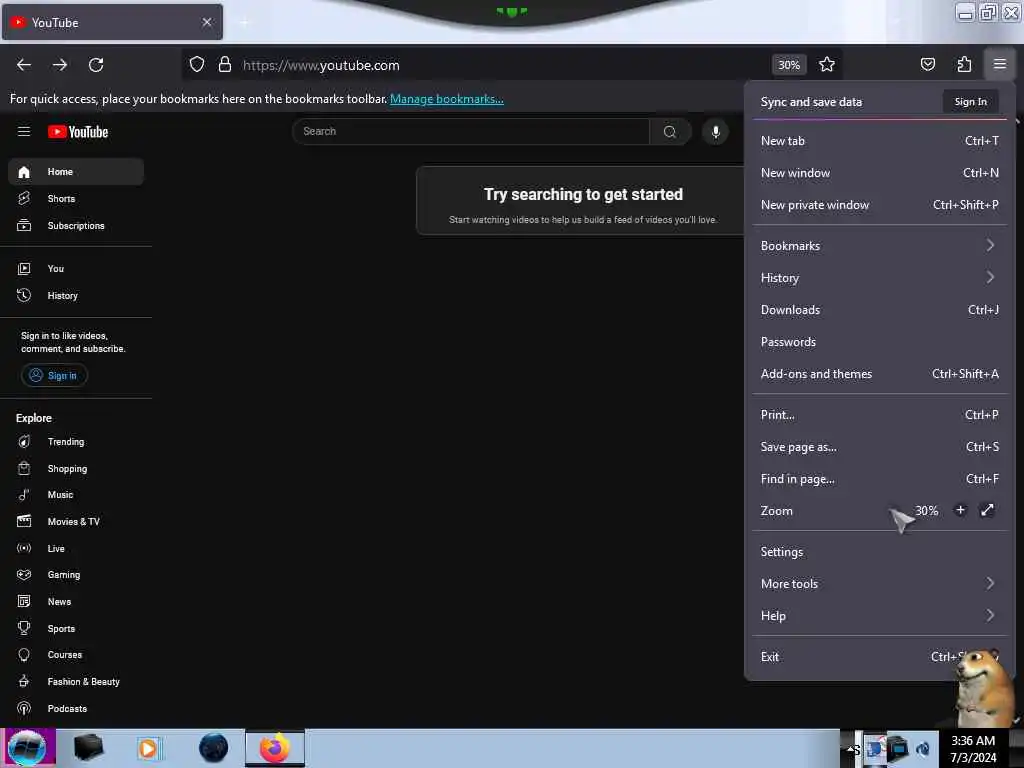Reset zoom via the 30% address-bar badge
Screen dimensions: 1024x768
(789, 65)
